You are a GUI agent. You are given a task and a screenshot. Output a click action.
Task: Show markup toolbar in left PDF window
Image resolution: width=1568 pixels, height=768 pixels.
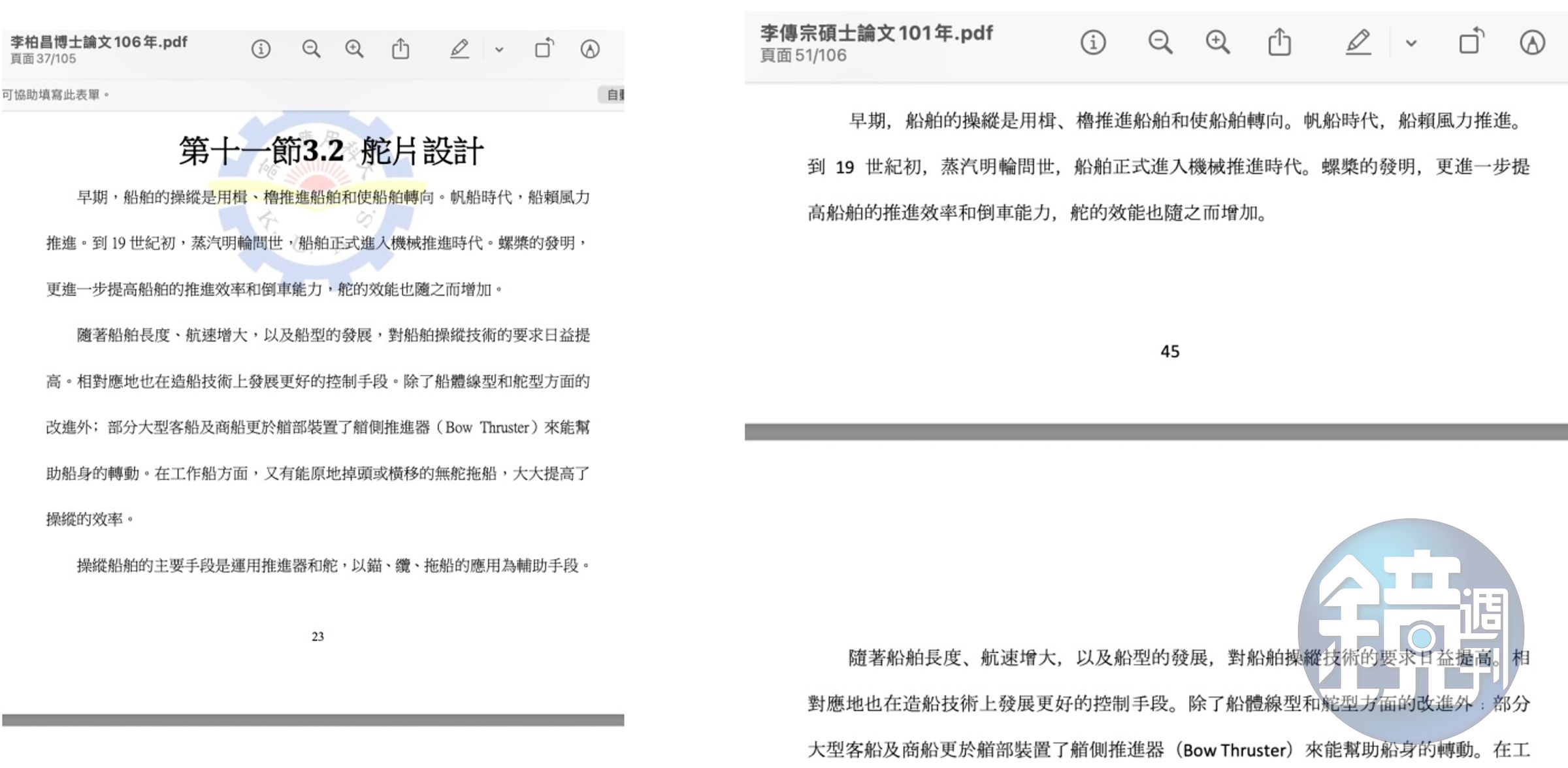[x=590, y=49]
